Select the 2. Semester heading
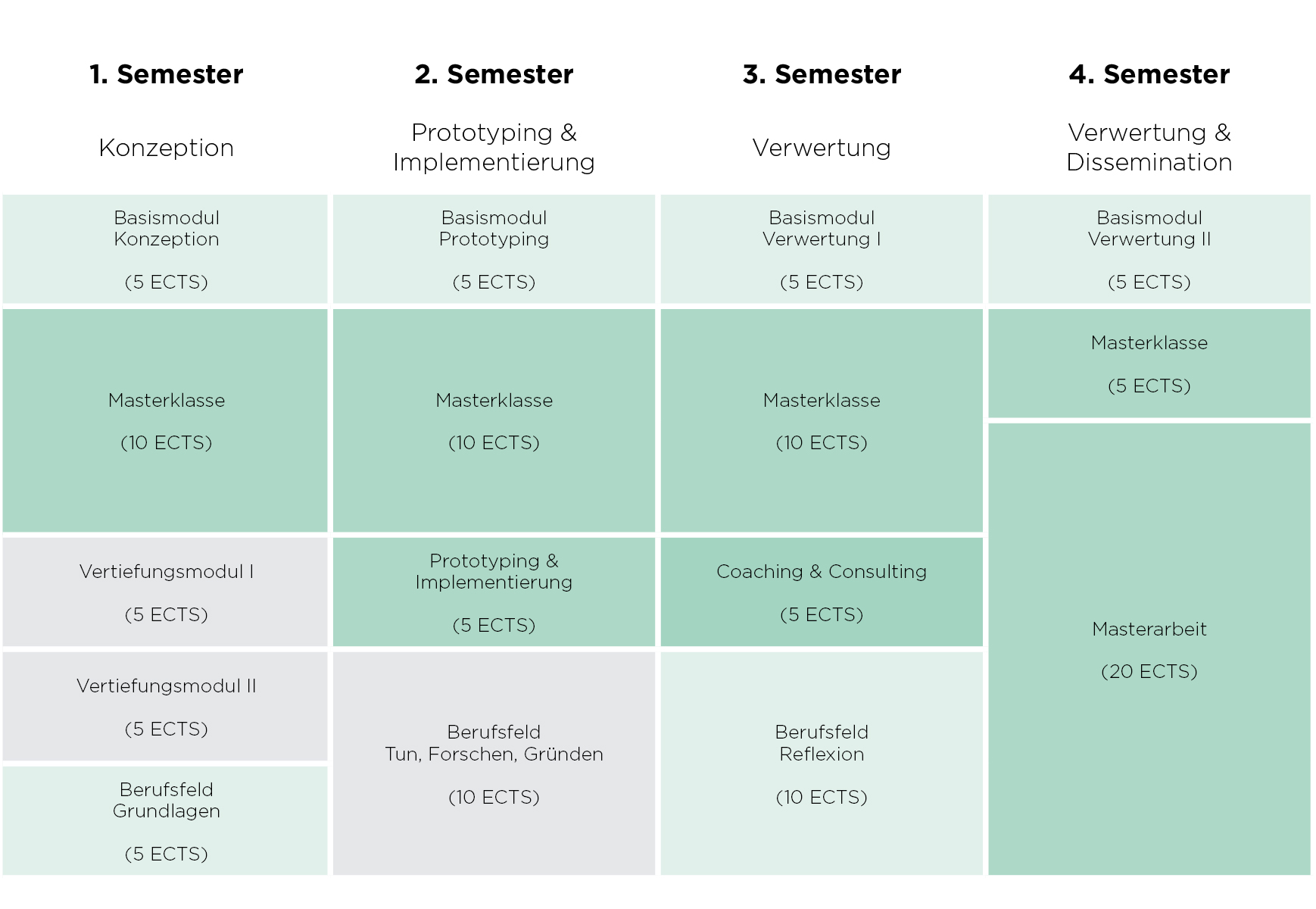 click(494, 74)
